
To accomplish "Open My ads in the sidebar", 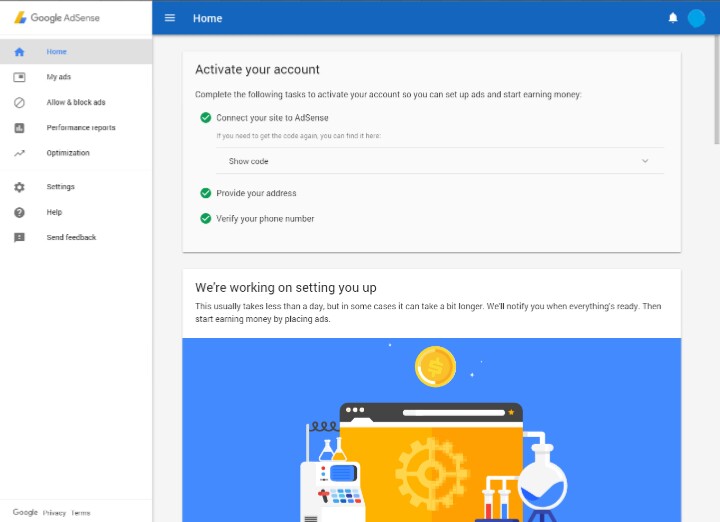I will pos(76,77).
